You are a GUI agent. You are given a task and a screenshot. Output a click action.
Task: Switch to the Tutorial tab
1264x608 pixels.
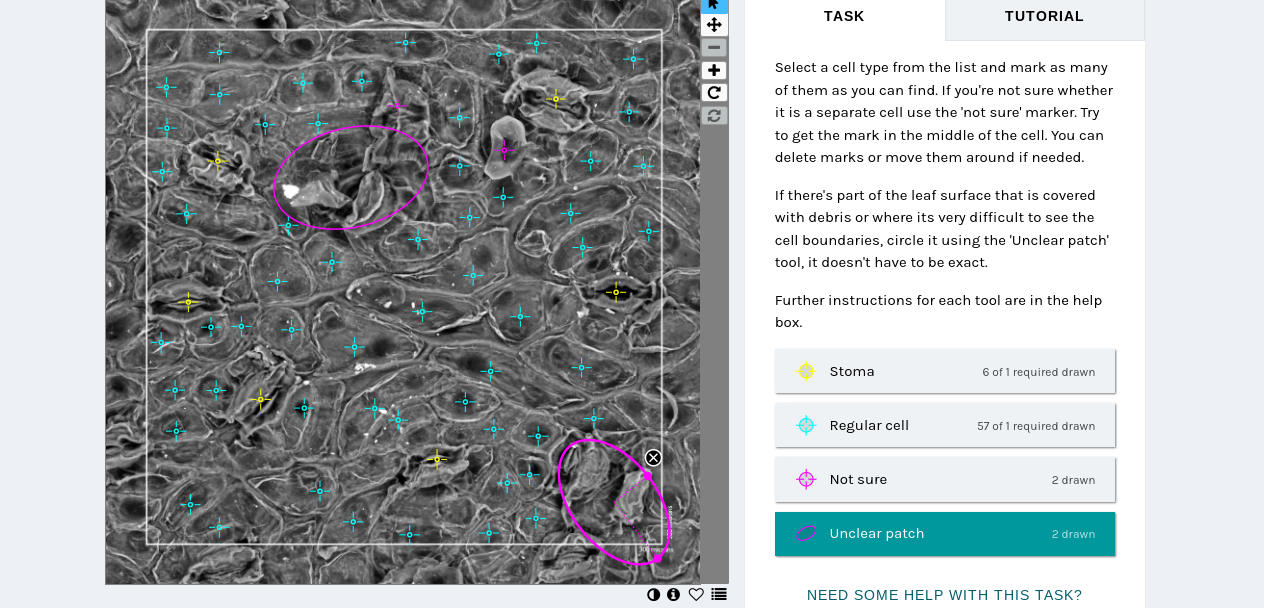1044,16
